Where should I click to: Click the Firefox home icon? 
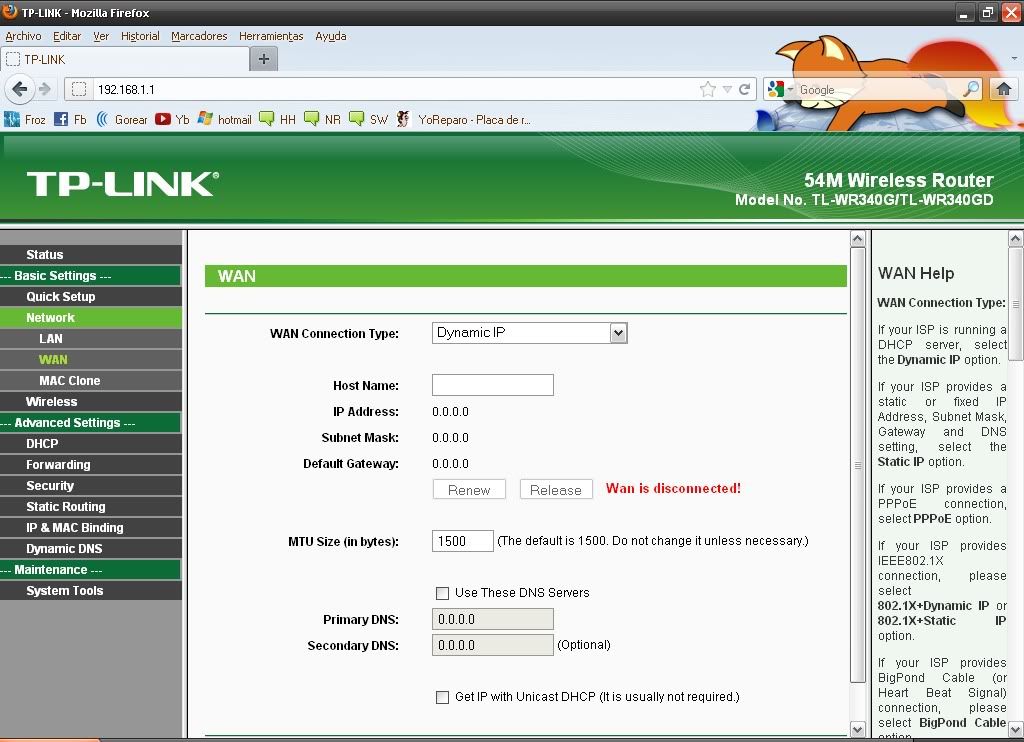pyautogui.click(x=1004, y=89)
